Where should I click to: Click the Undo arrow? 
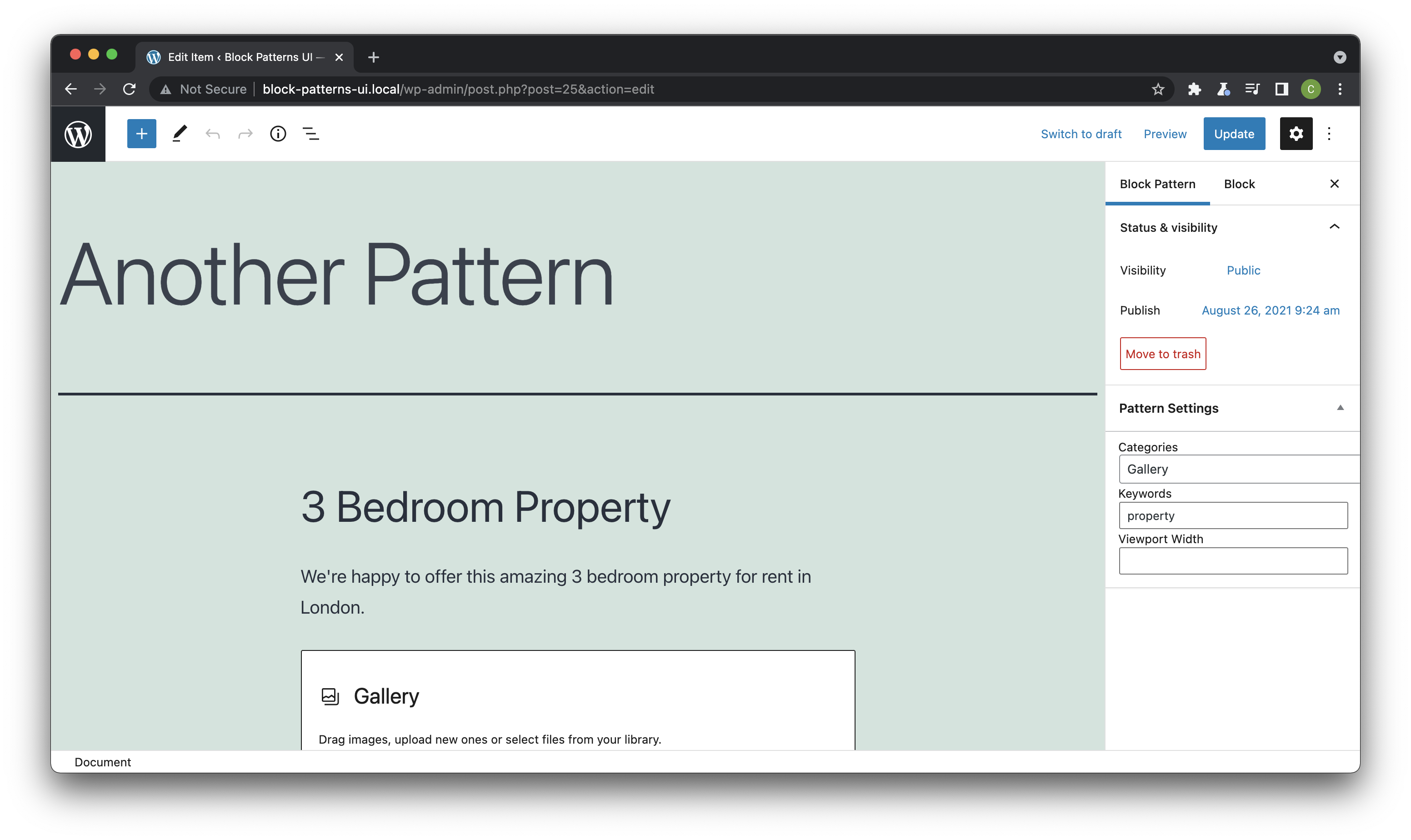(x=212, y=134)
